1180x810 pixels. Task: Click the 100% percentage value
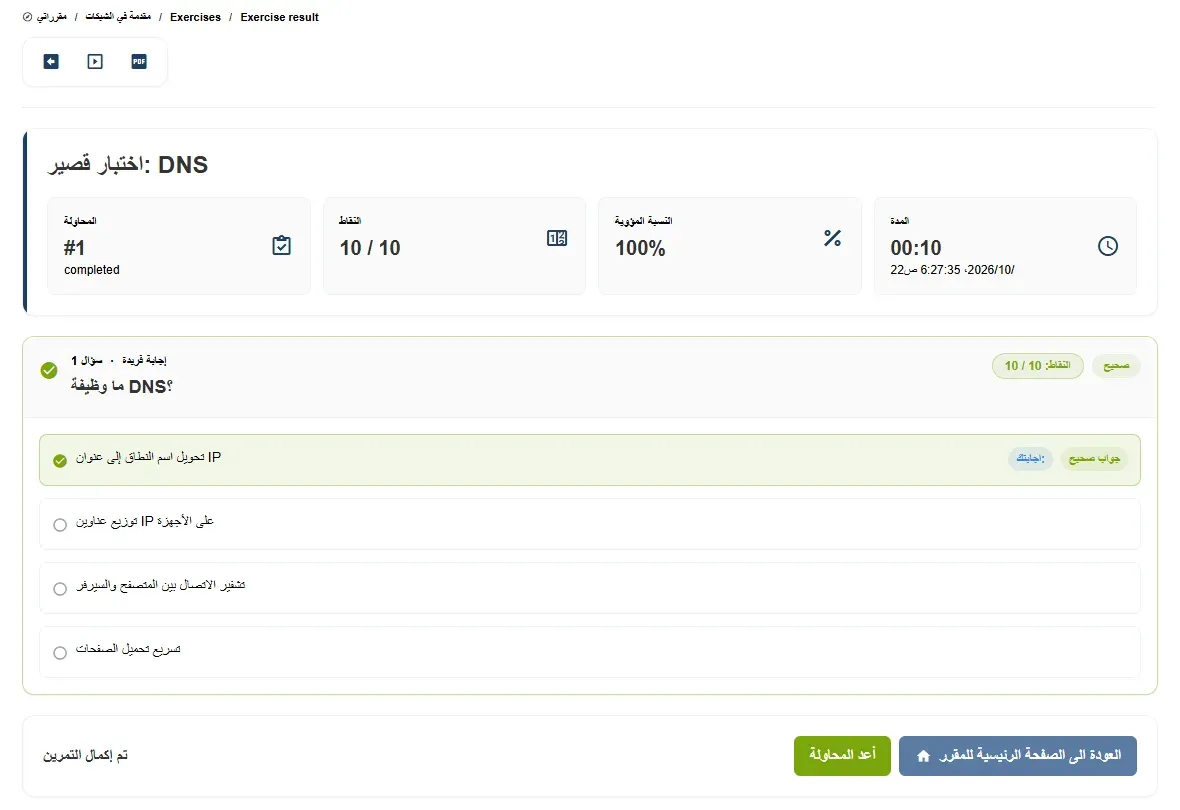pyautogui.click(x=640, y=248)
